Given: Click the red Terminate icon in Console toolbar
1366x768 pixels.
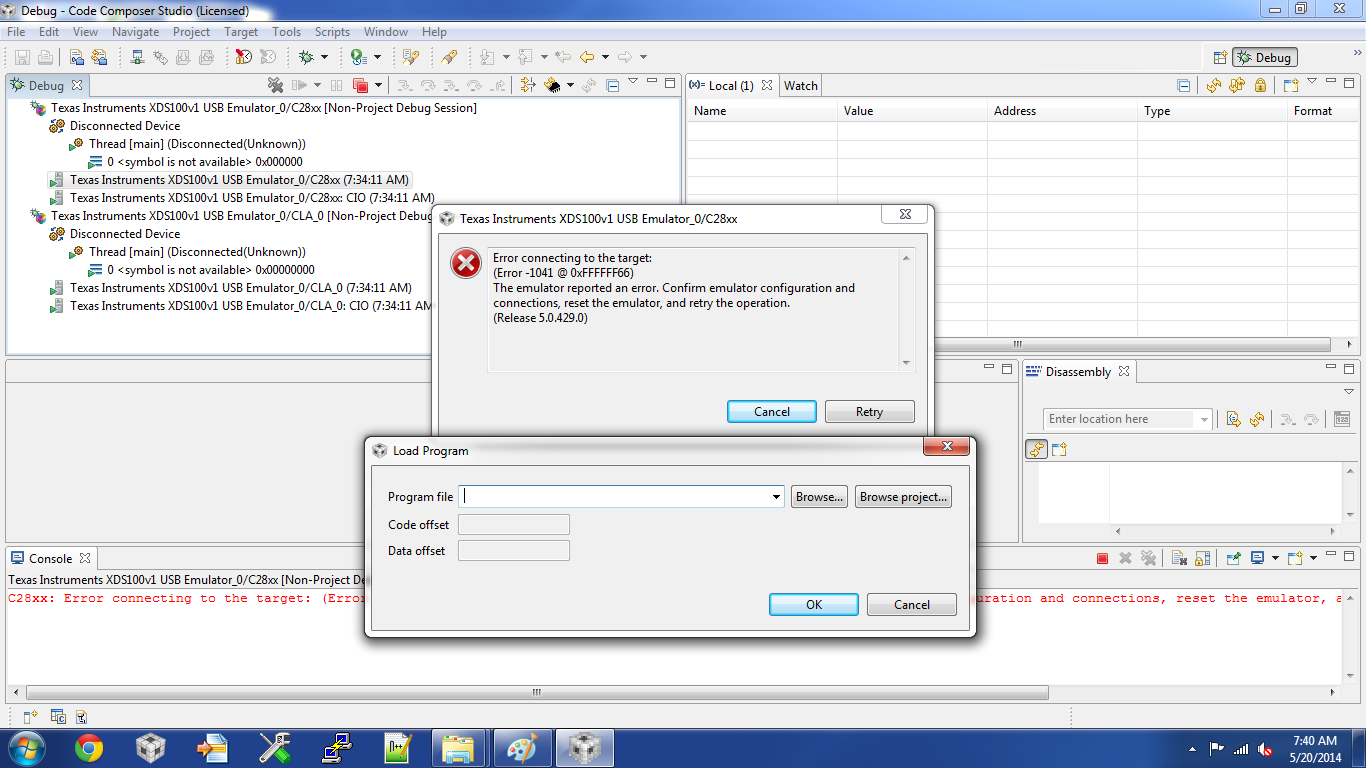Looking at the screenshot, I should click(x=1103, y=559).
